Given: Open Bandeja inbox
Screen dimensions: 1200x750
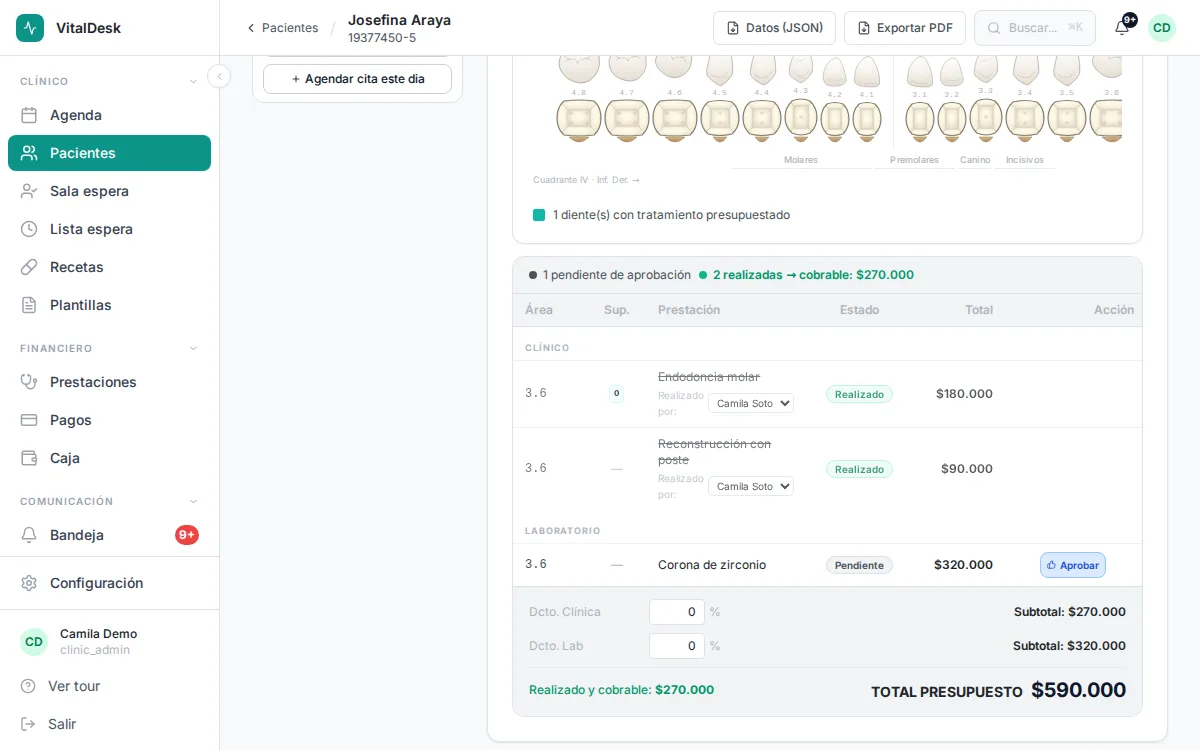Looking at the screenshot, I should click(109, 535).
